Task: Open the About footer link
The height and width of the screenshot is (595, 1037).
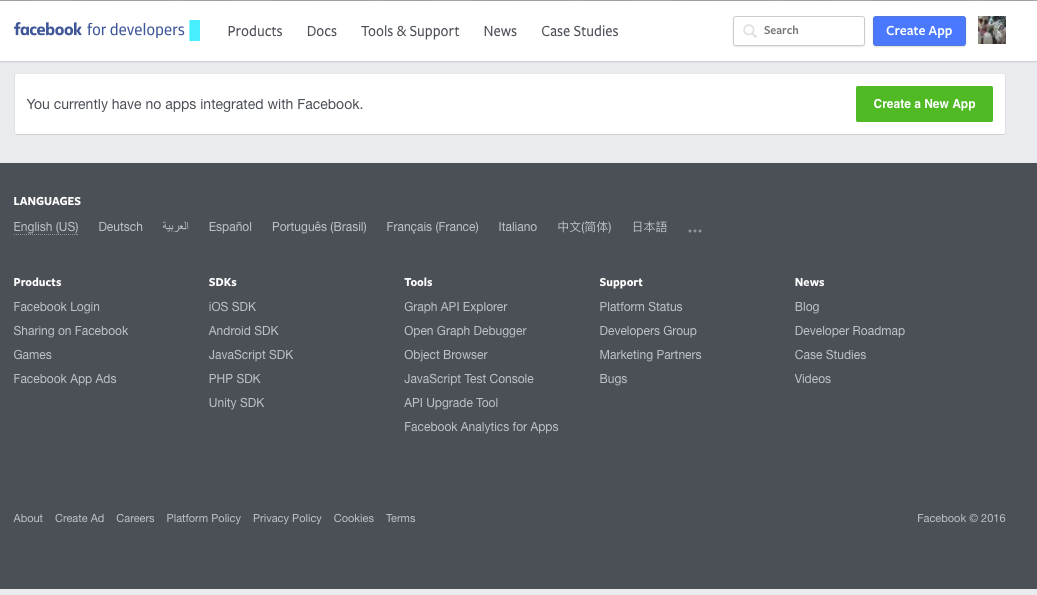Action: click(x=28, y=518)
